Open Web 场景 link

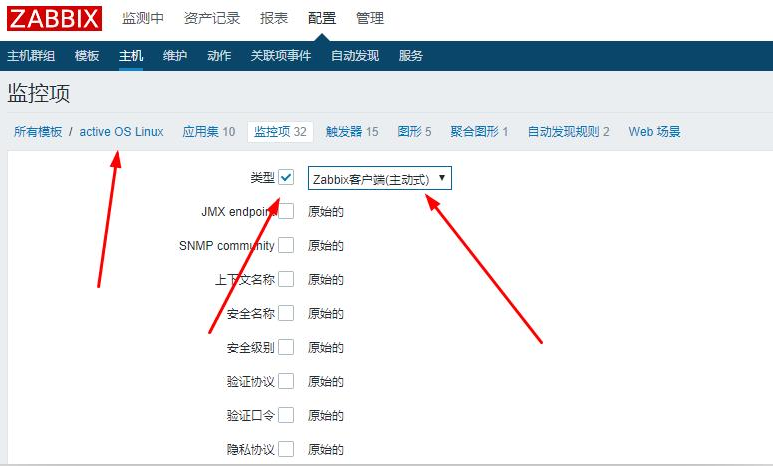click(654, 132)
